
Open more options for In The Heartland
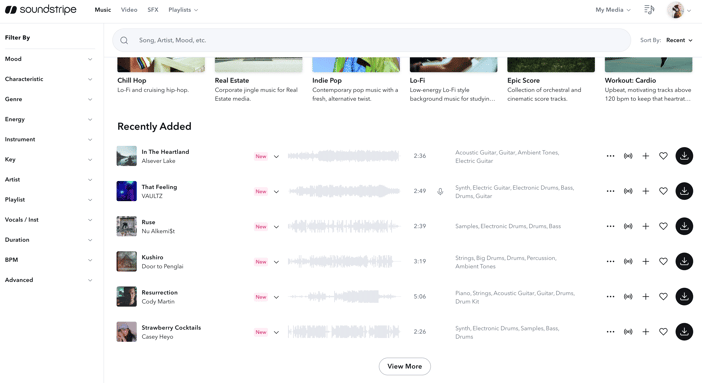(610, 156)
